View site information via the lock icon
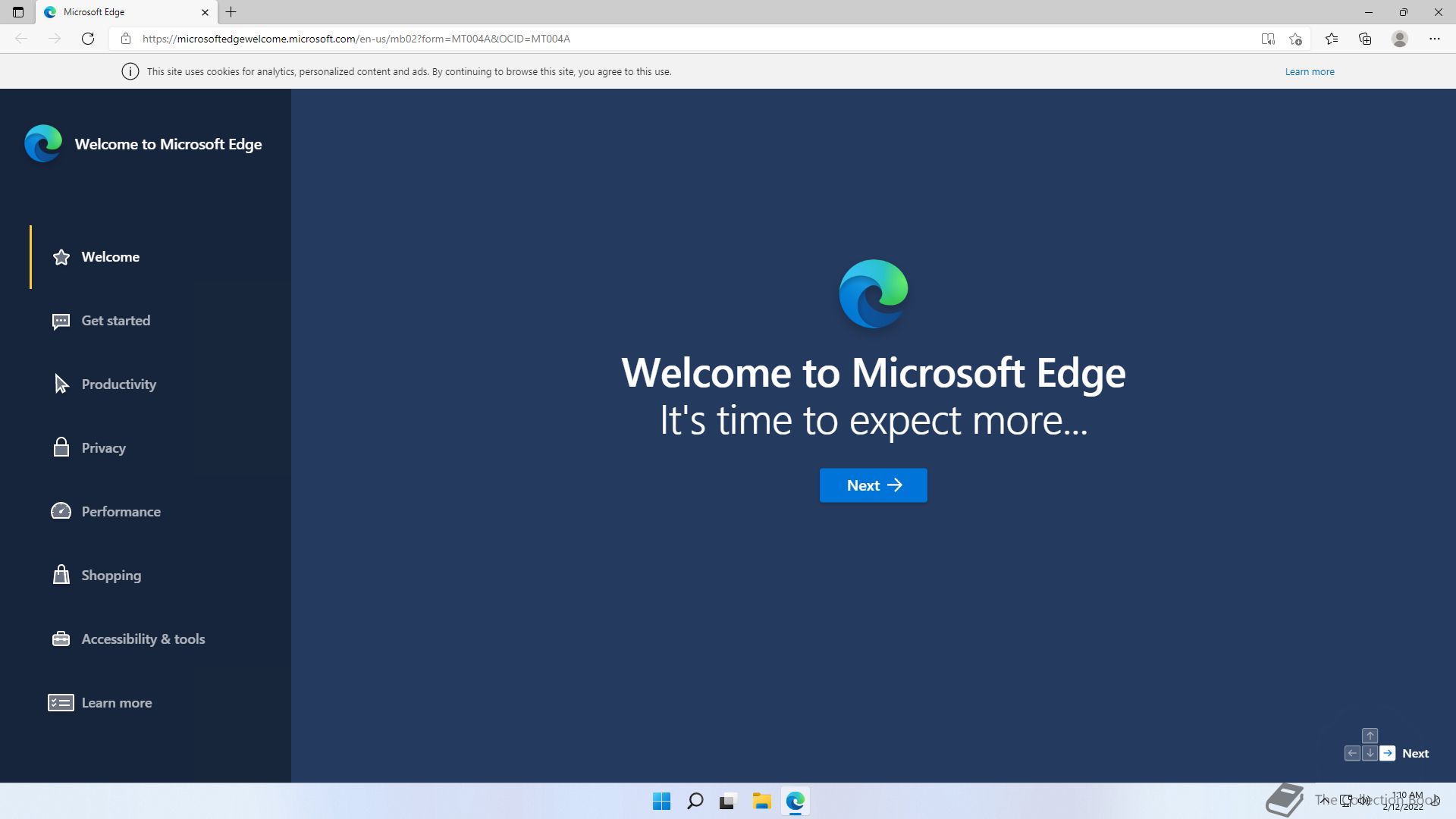The image size is (1456, 819). (x=126, y=39)
